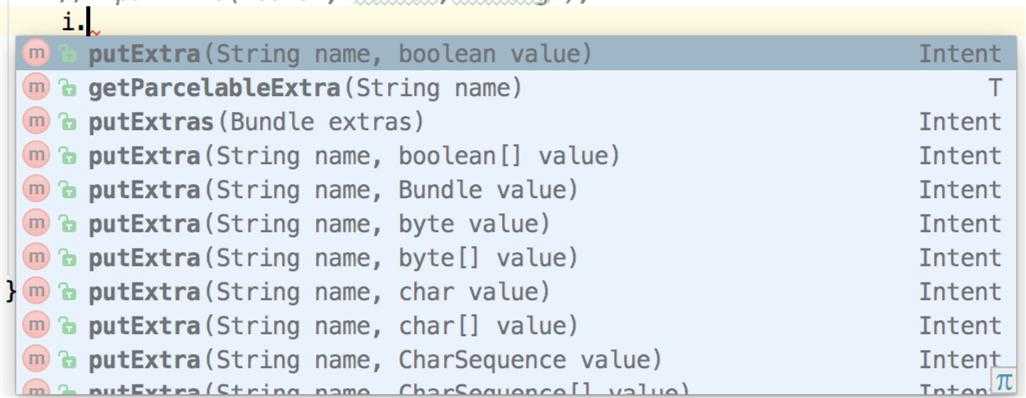The height and width of the screenshot is (398, 1026).
Task: Choose putExtra with char[] value
Action: pos(516,325)
